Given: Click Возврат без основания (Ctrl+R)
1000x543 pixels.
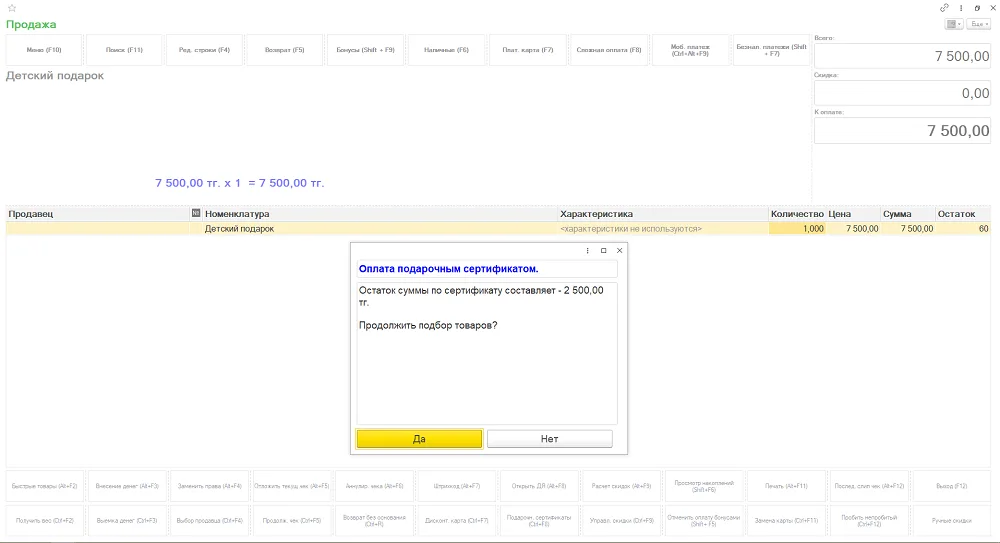Looking at the screenshot, I should coord(374,521).
